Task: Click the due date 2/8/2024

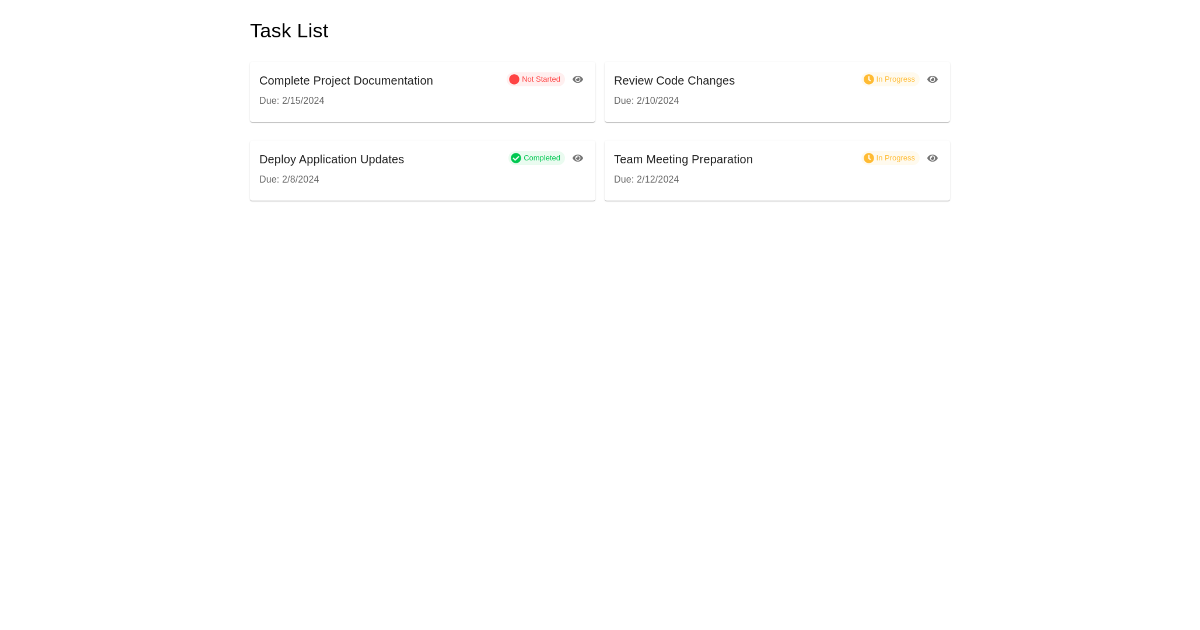Action: point(289,180)
